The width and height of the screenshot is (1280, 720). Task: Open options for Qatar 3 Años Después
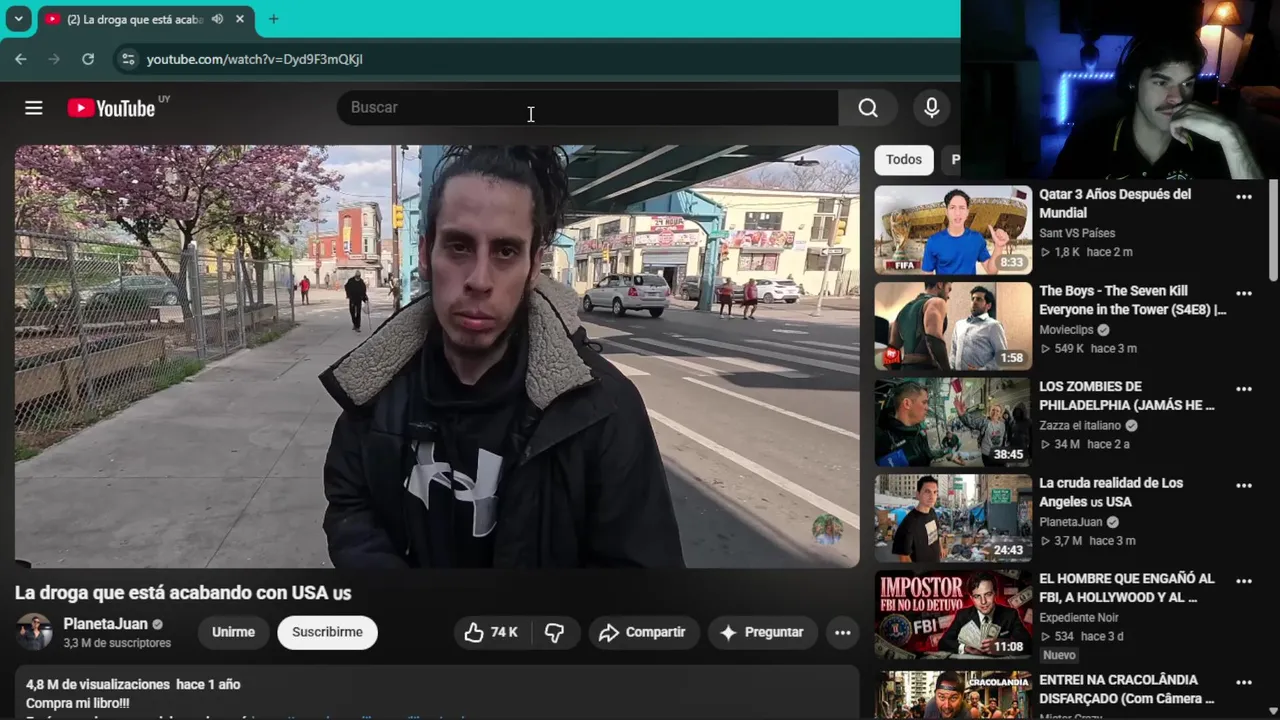pyautogui.click(x=1244, y=197)
